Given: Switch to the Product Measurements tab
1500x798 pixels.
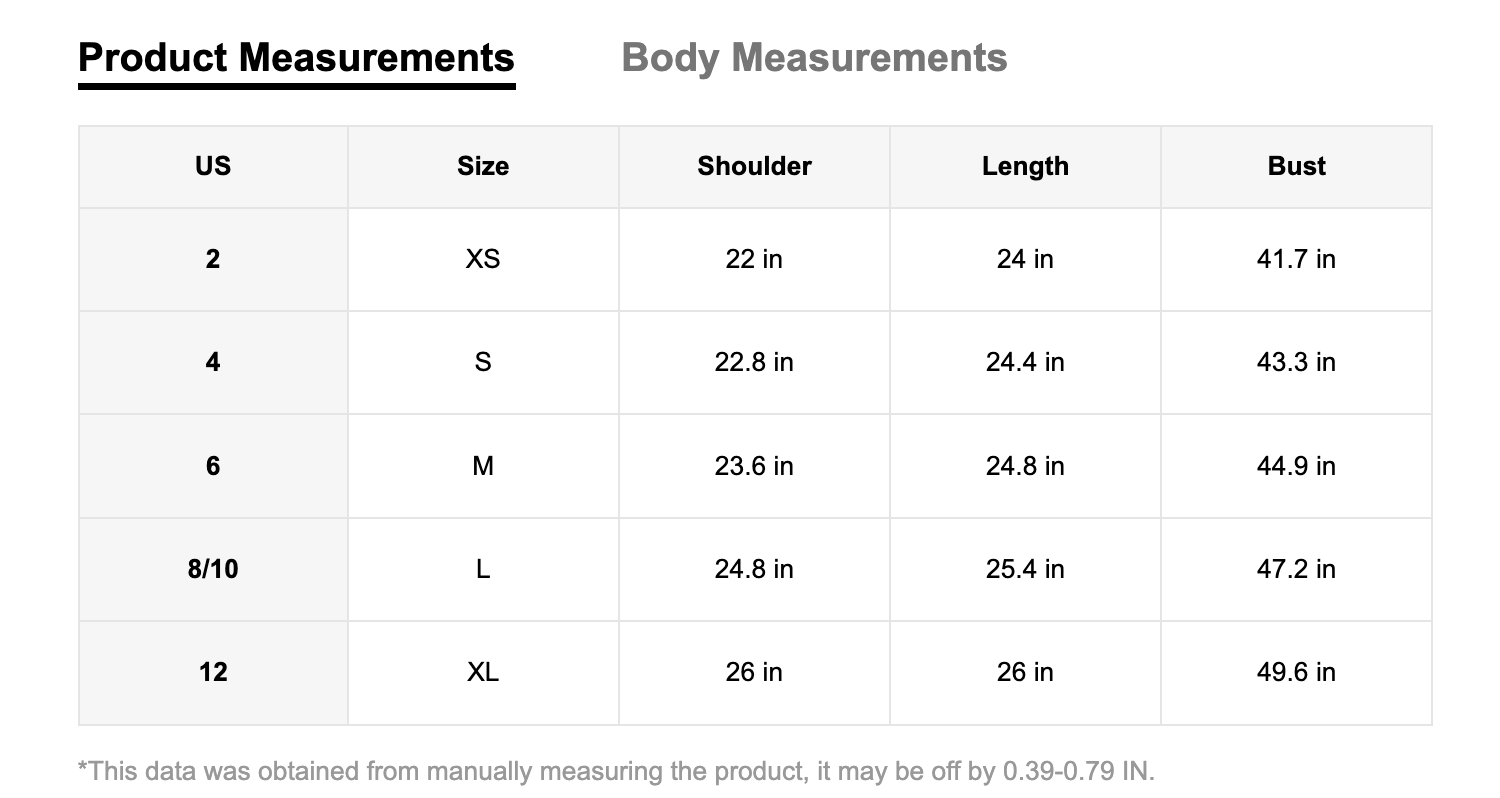Looking at the screenshot, I should tap(296, 58).
